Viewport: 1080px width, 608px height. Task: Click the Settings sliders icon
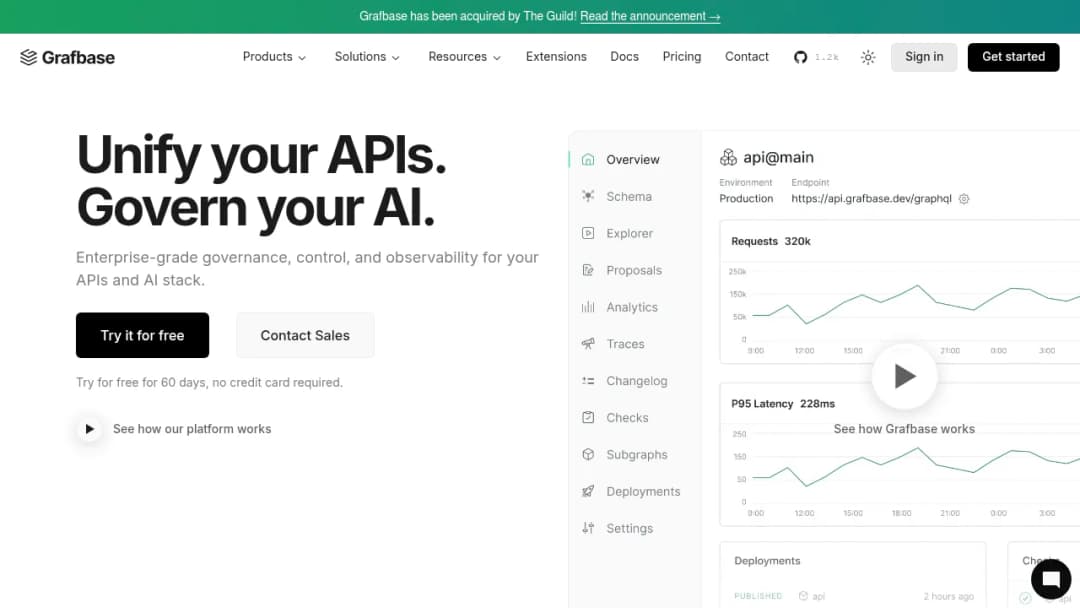[588, 528]
